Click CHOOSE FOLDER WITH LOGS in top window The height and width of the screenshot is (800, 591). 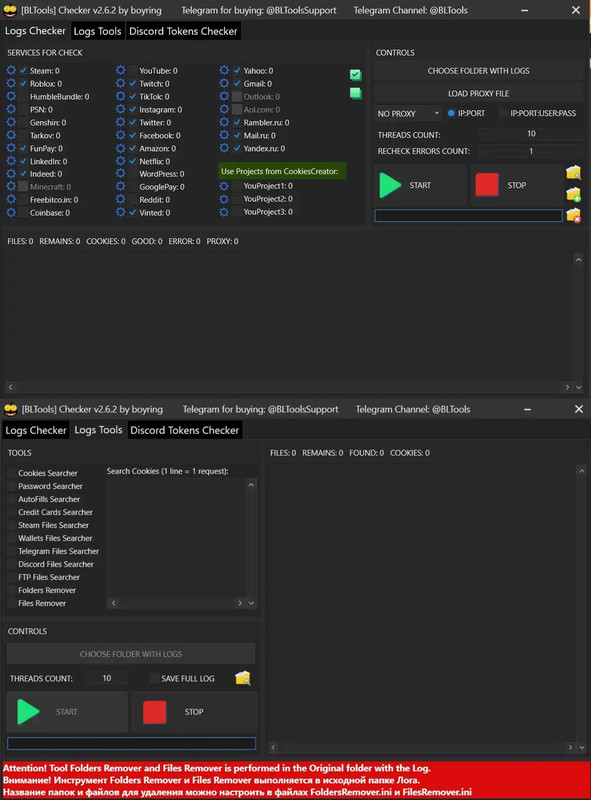point(478,70)
